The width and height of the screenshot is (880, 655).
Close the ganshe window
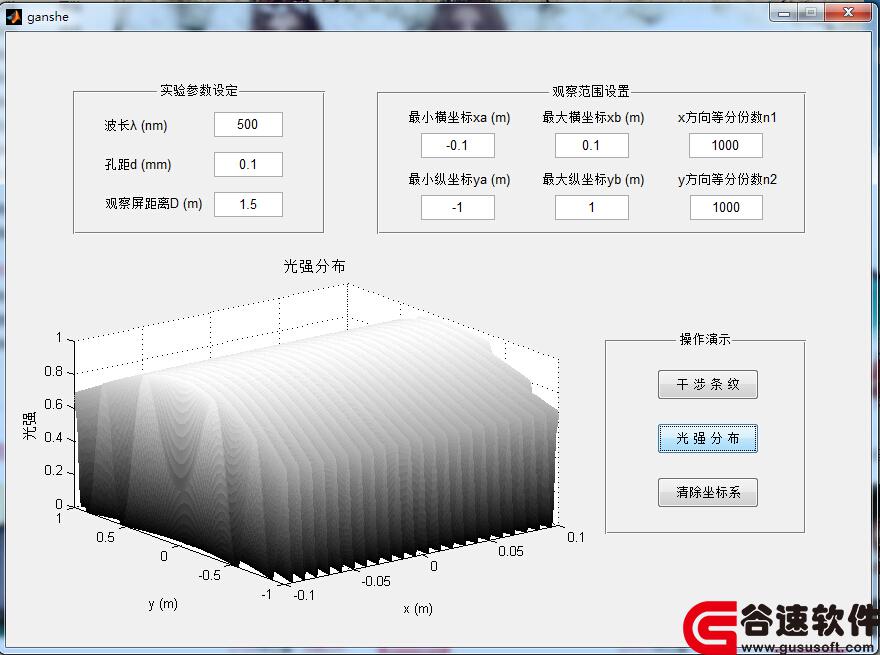(x=848, y=12)
